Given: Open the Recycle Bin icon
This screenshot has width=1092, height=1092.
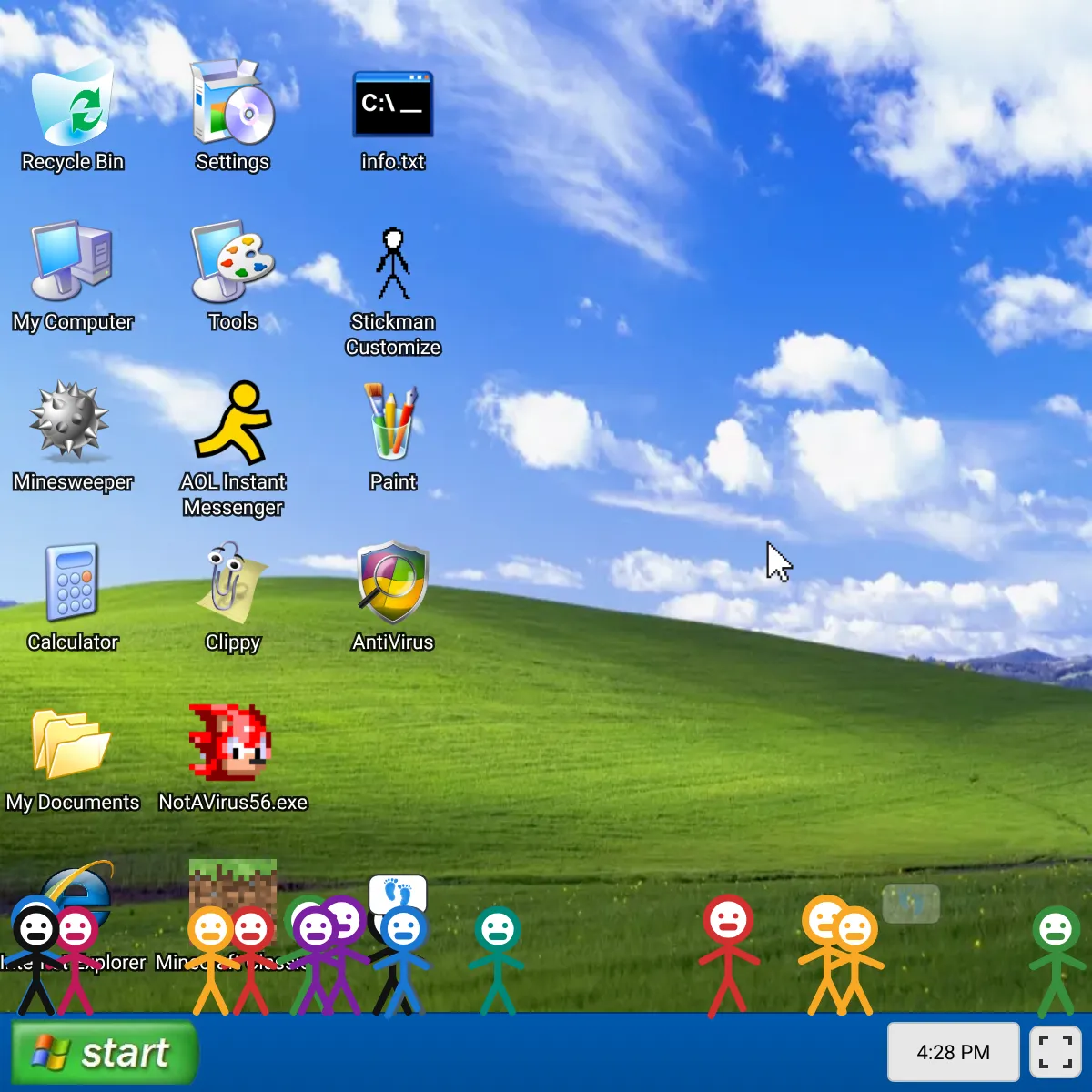Looking at the screenshot, I should pyautogui.click(x=73, y=102).
